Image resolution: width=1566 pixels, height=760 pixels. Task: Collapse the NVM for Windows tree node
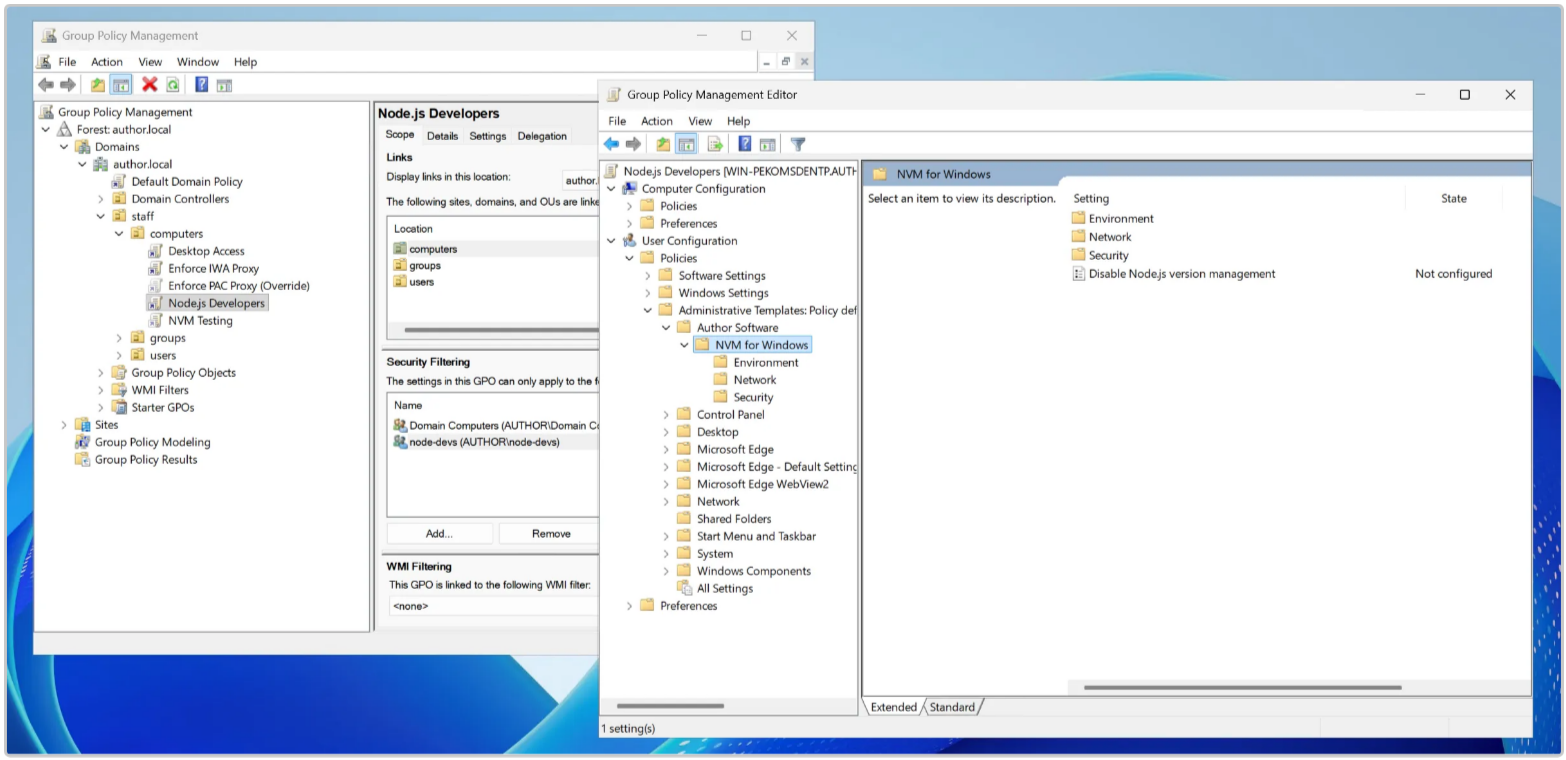[x=685, y=345]
